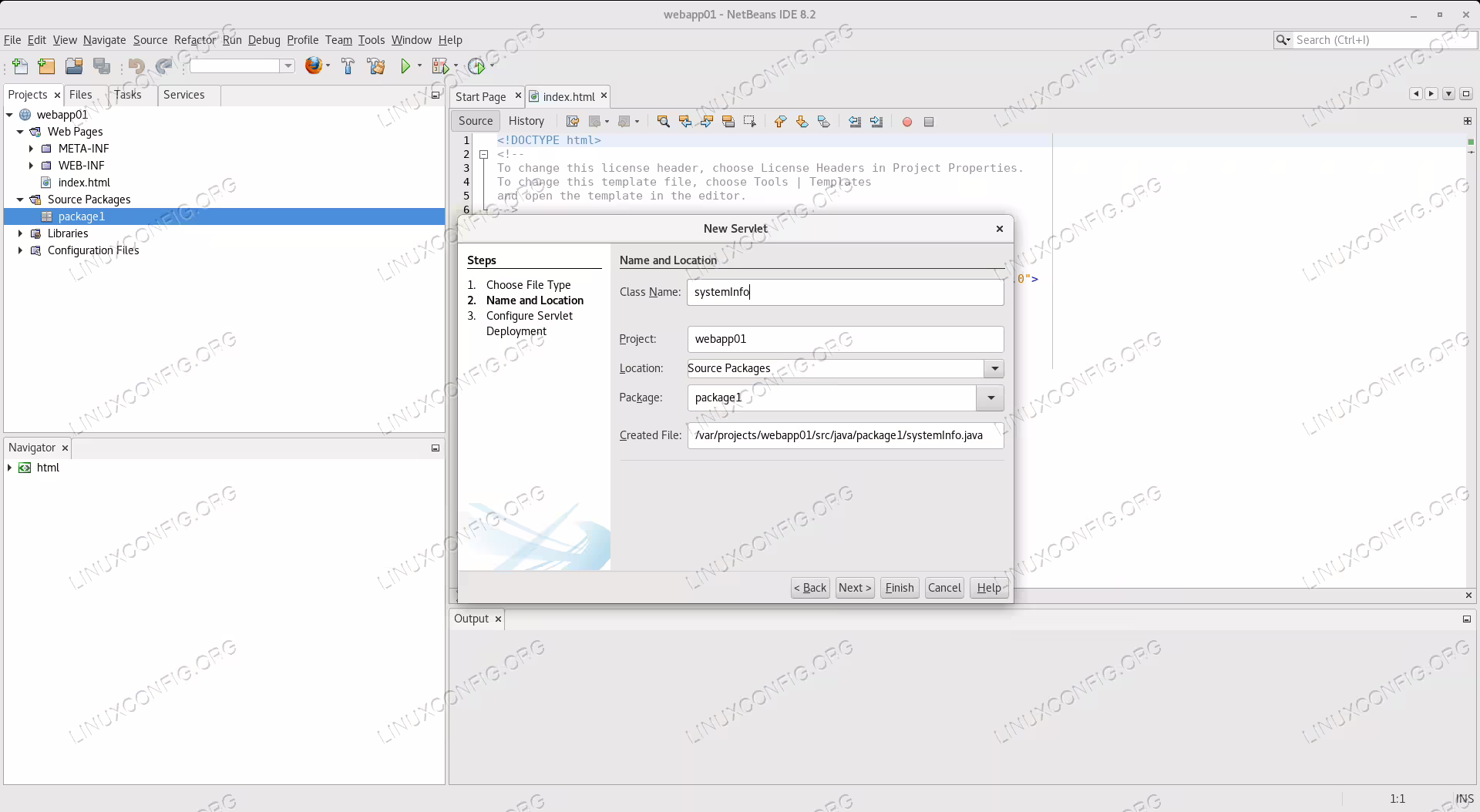Click the Redo toolbar icon

[x=163, y=66]
